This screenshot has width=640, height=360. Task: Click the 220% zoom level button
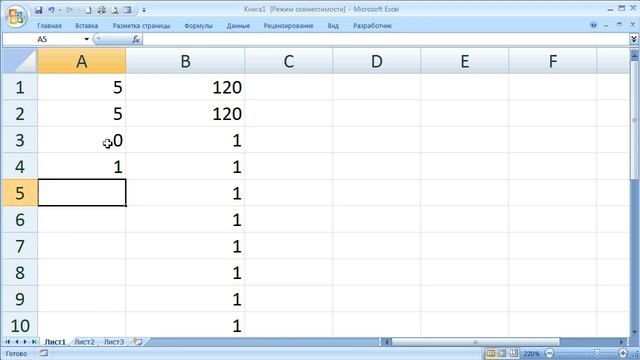pos(531,353)
